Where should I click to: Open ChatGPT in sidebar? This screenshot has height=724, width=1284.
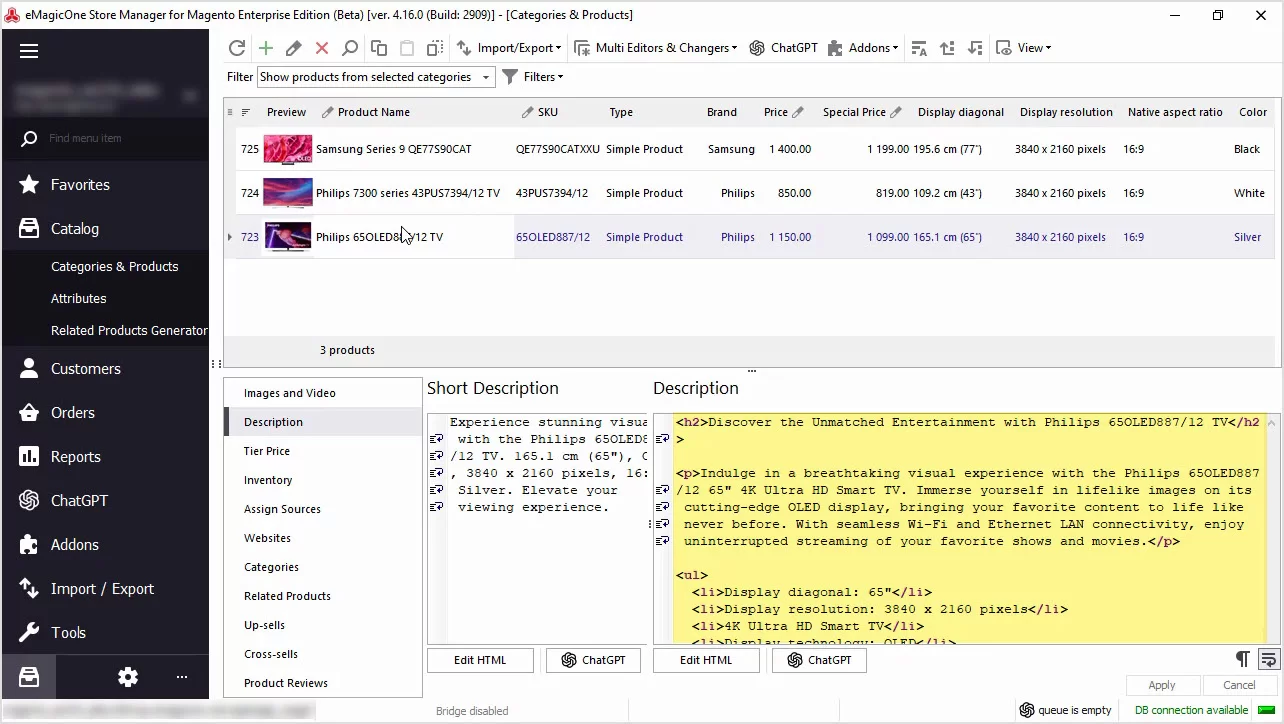point(105,501)
